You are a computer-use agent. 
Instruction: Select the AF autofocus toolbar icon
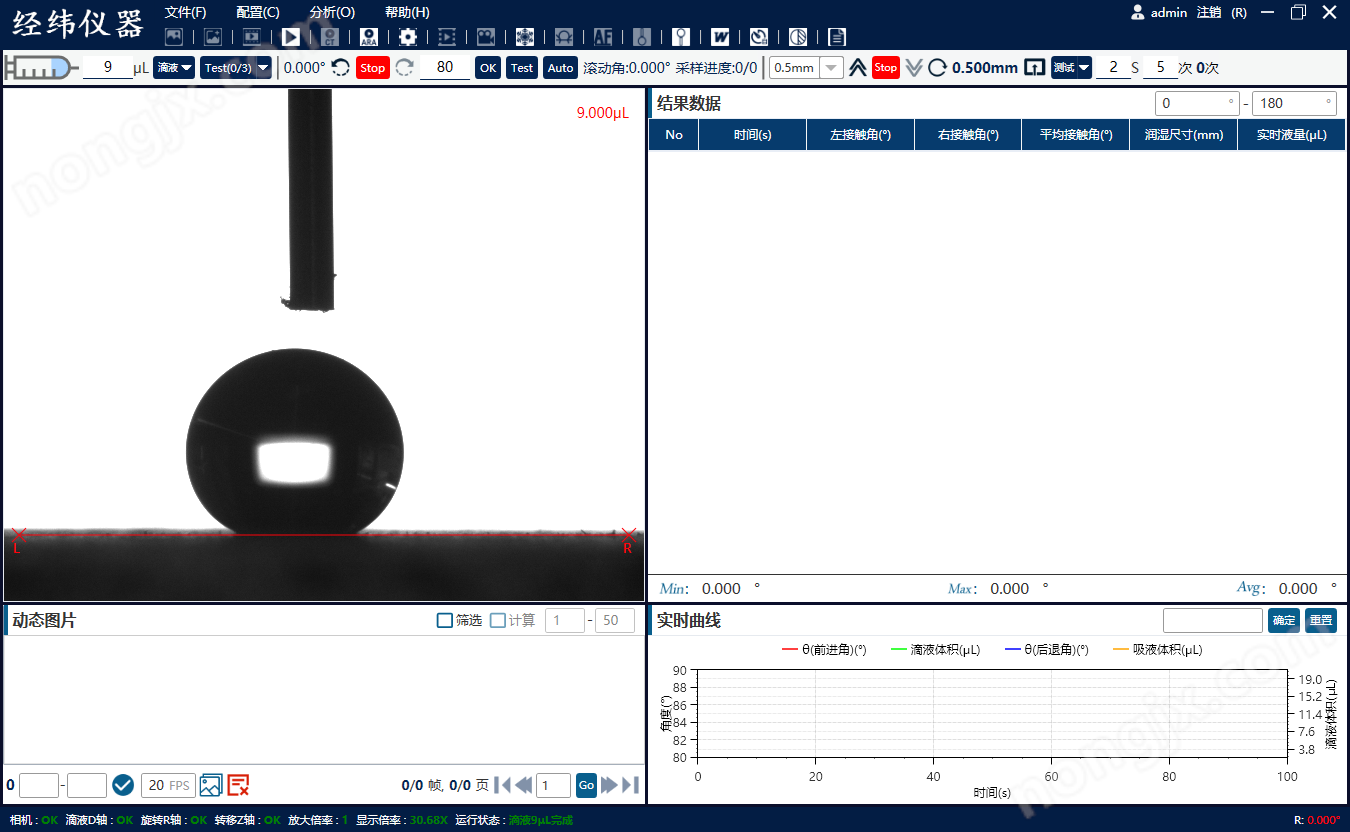point(602,36)
